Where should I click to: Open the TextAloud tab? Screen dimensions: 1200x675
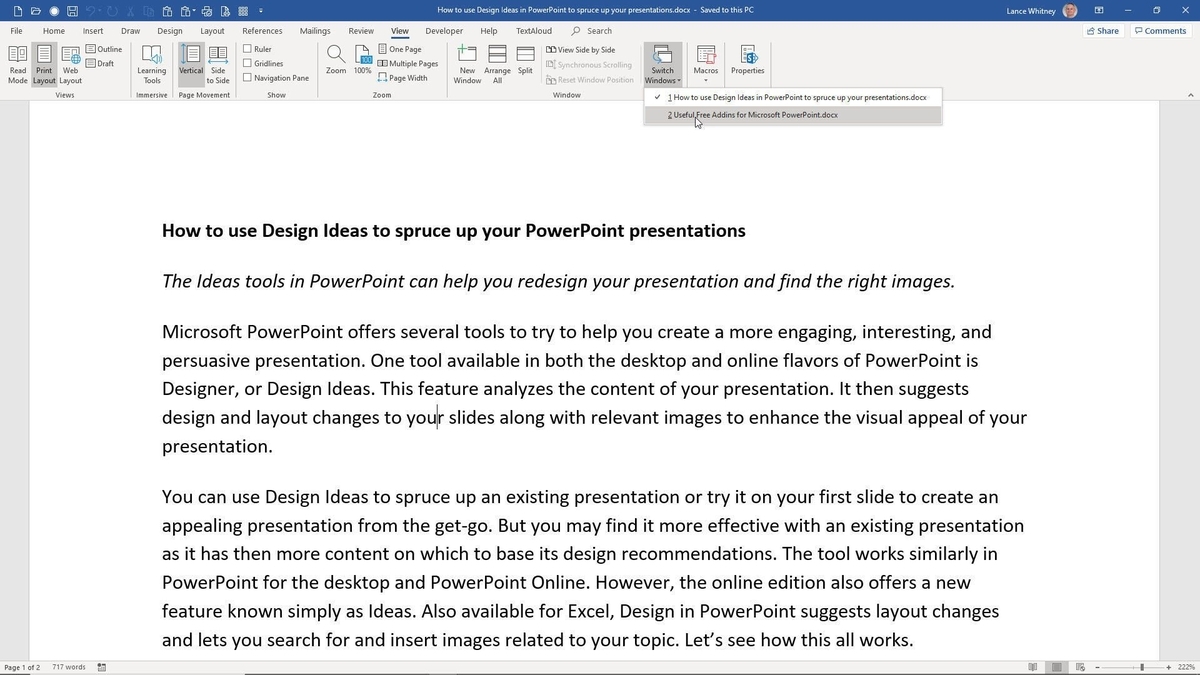(x=534, y=31)
